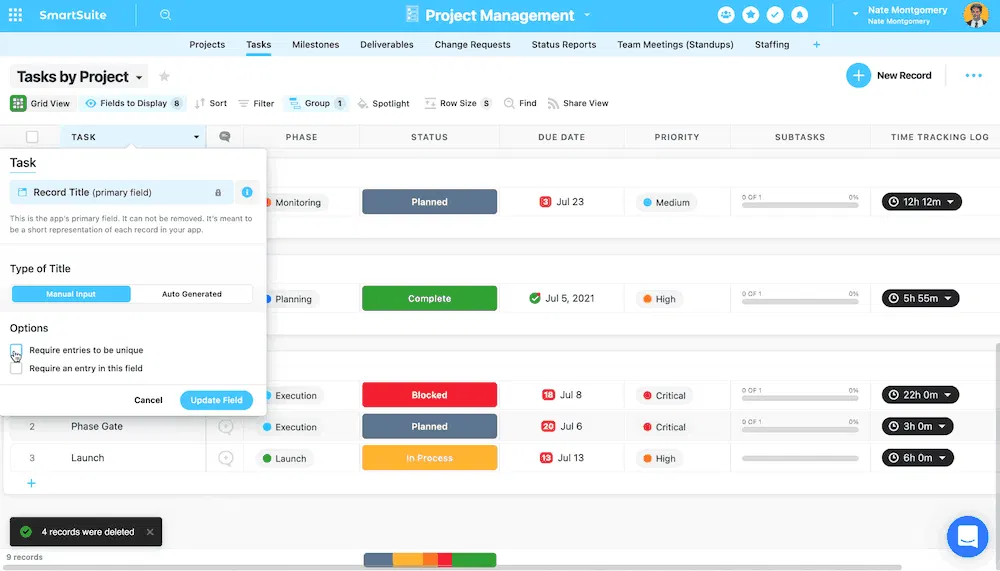Viewport: 1000px width, 571px height.
Task: Select Auto Generated title type
Action: 192,294
